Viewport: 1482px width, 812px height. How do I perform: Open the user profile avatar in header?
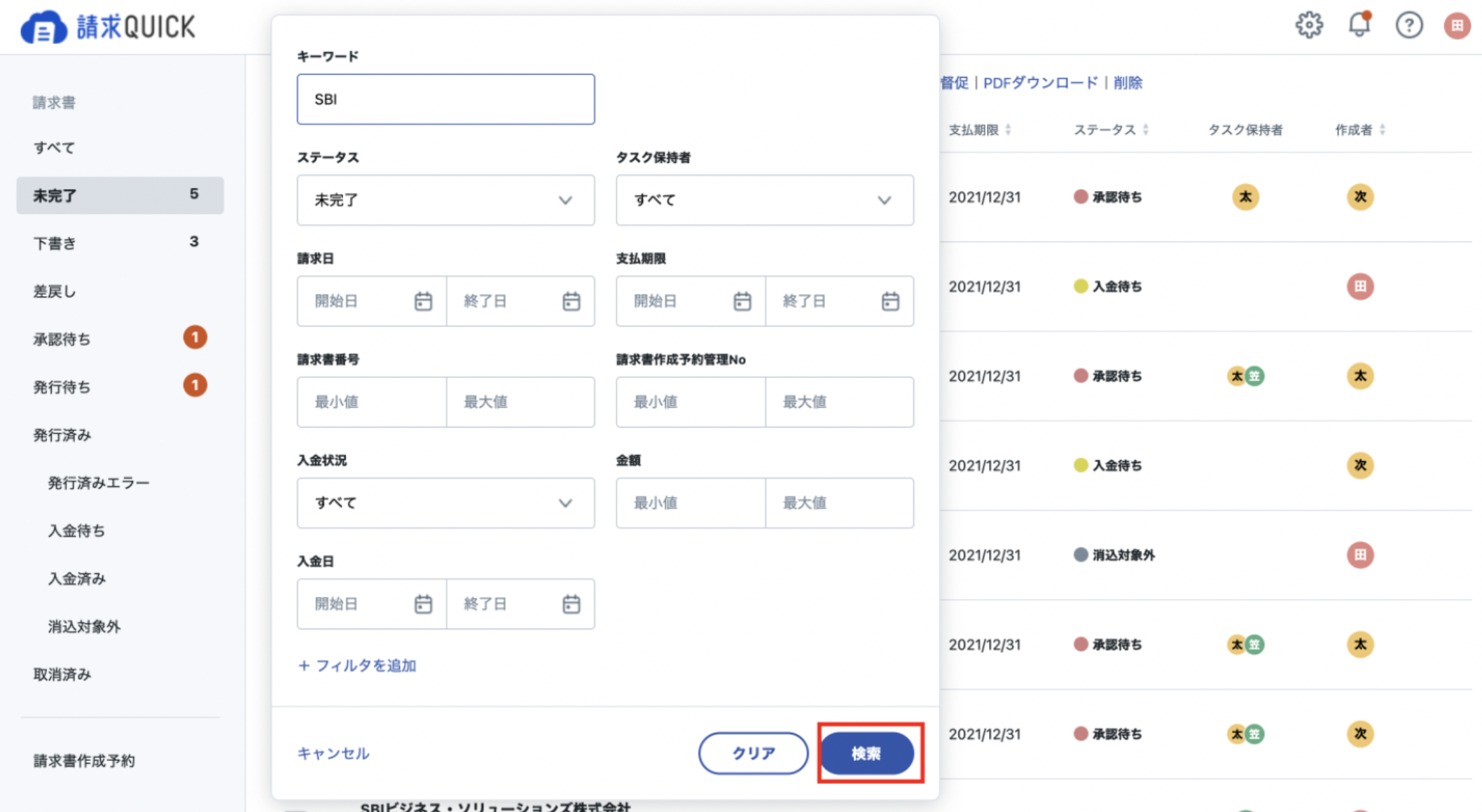pos(1457,26)
